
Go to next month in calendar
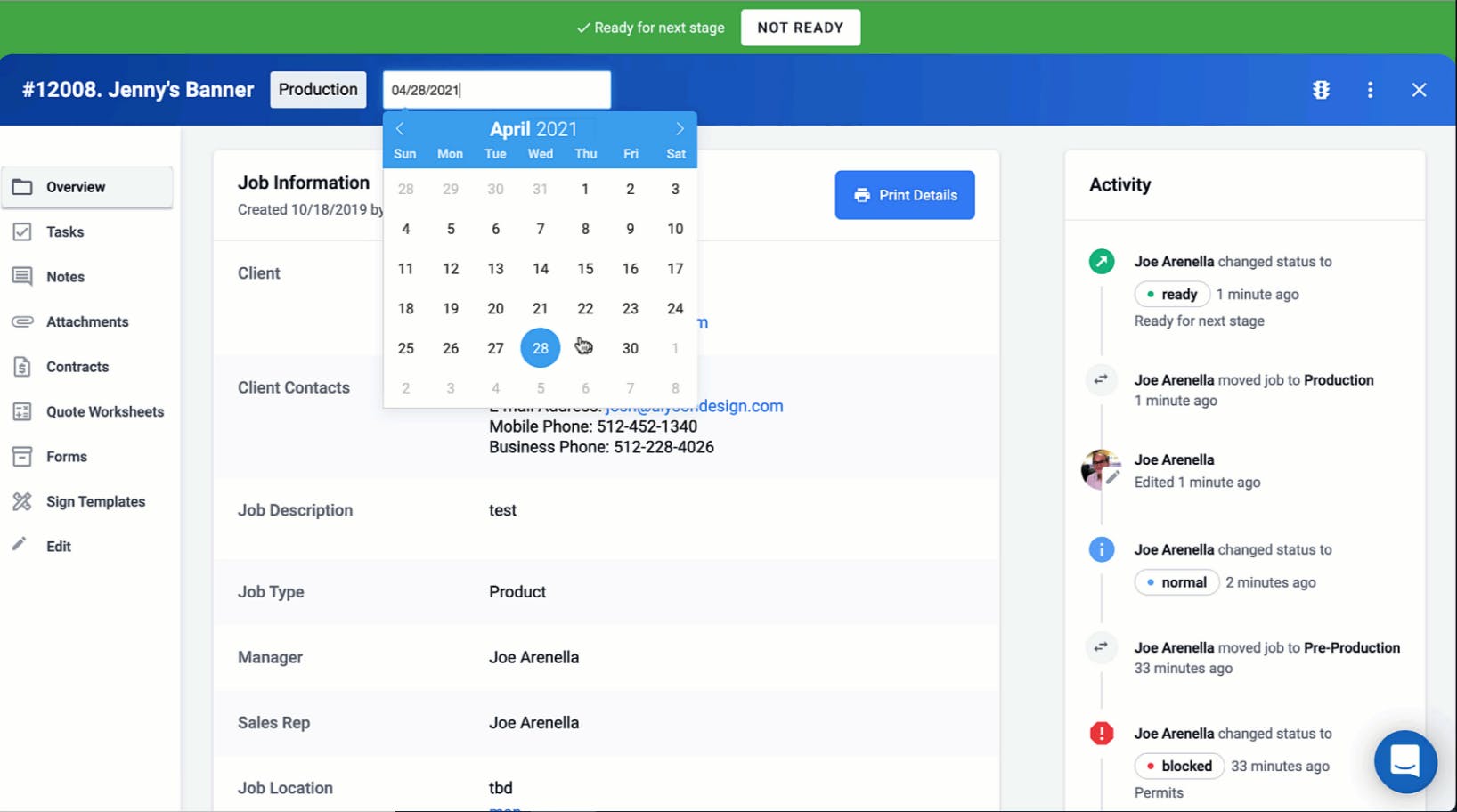(x=680, y=128)
